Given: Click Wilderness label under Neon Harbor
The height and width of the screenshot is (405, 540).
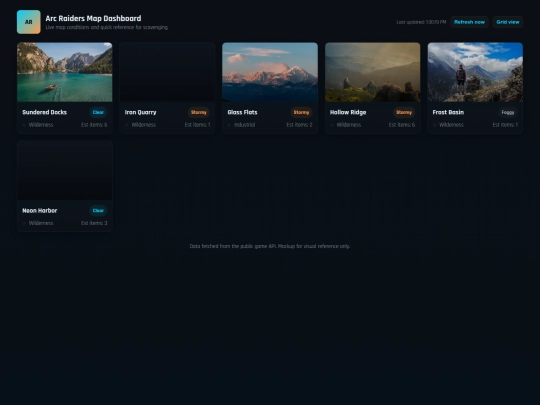Looking at the screenshot, I should 41,223.
